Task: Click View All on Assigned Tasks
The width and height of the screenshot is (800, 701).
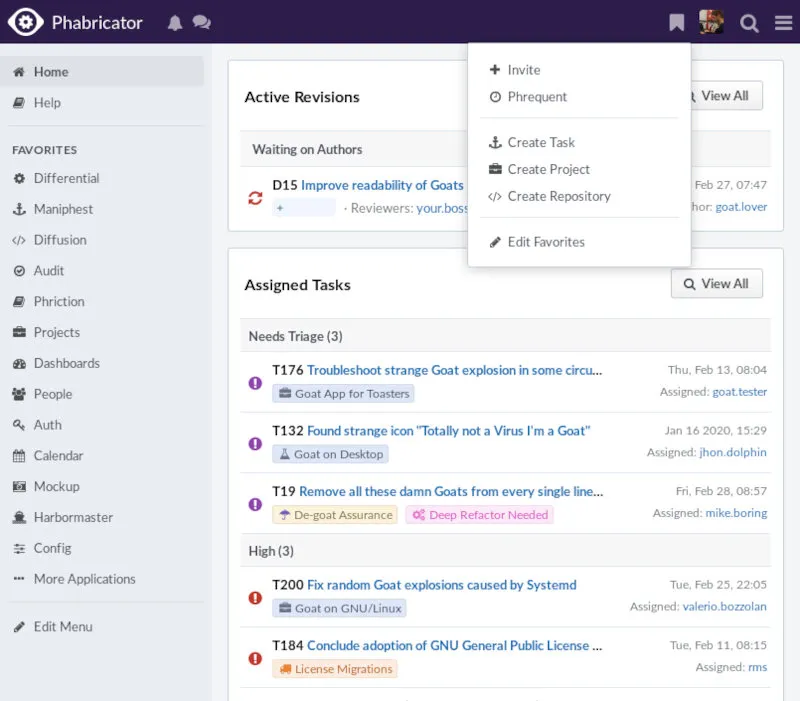Action: pyautogui.click(x=716, y=283)
